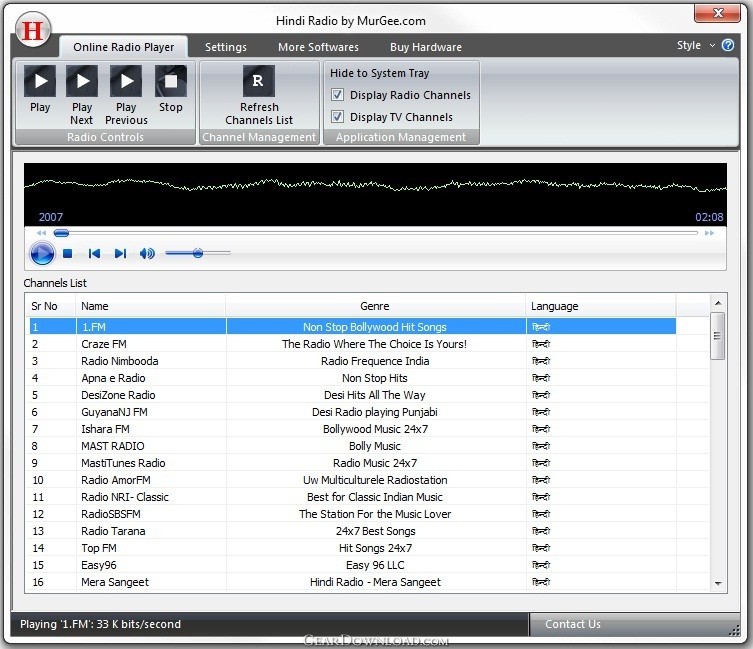This screenshot has width=753, height=649.
Task: Sort by the Language column header
Action: coord(600,306)
